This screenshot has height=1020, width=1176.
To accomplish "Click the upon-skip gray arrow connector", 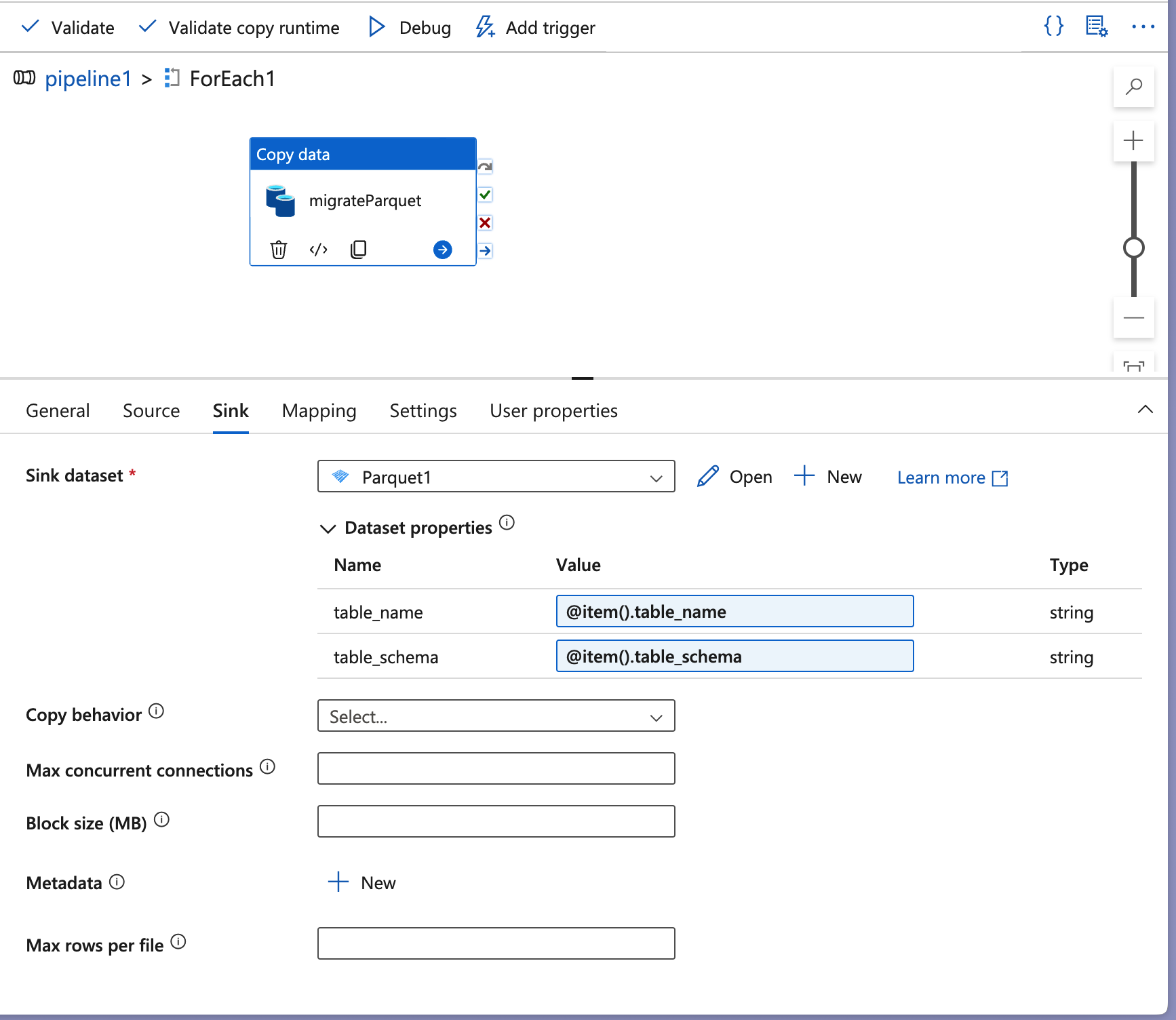I will coord(485,167).
